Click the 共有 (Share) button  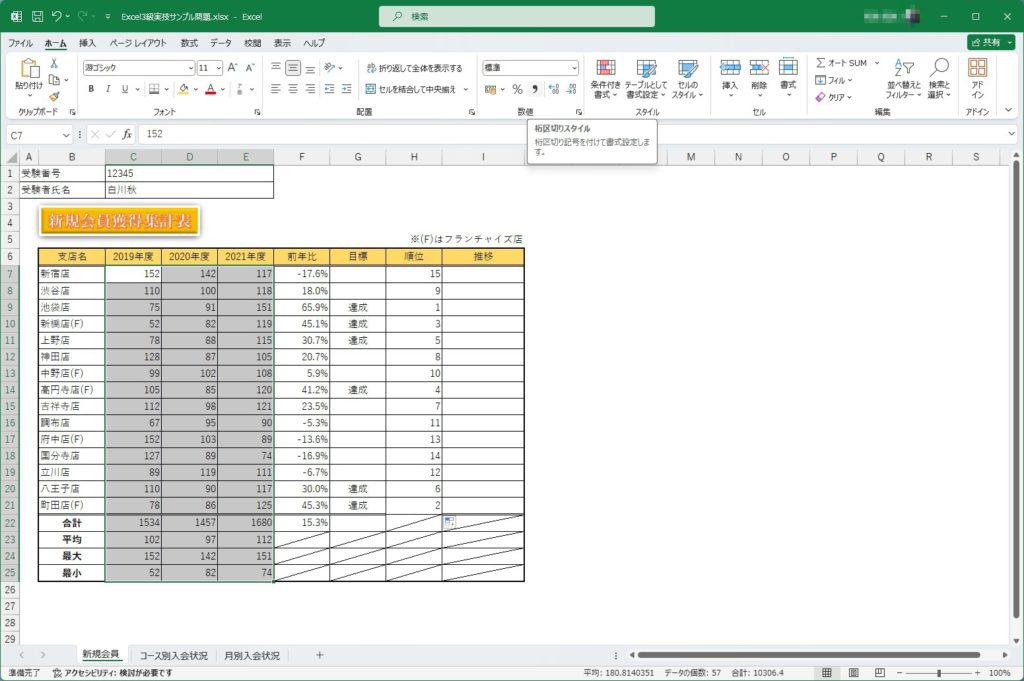[990, 43]
